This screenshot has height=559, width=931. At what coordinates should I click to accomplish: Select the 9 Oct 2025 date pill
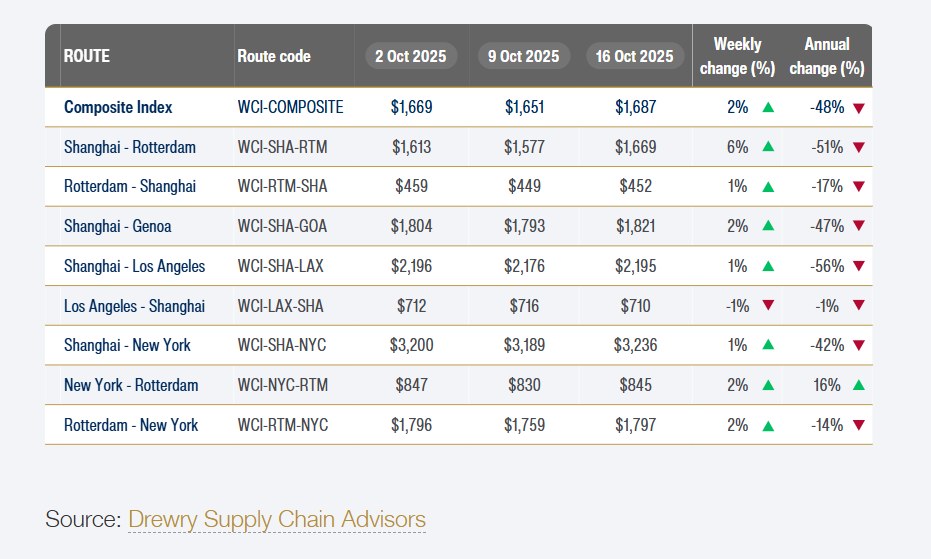click(x=524, y=56)
